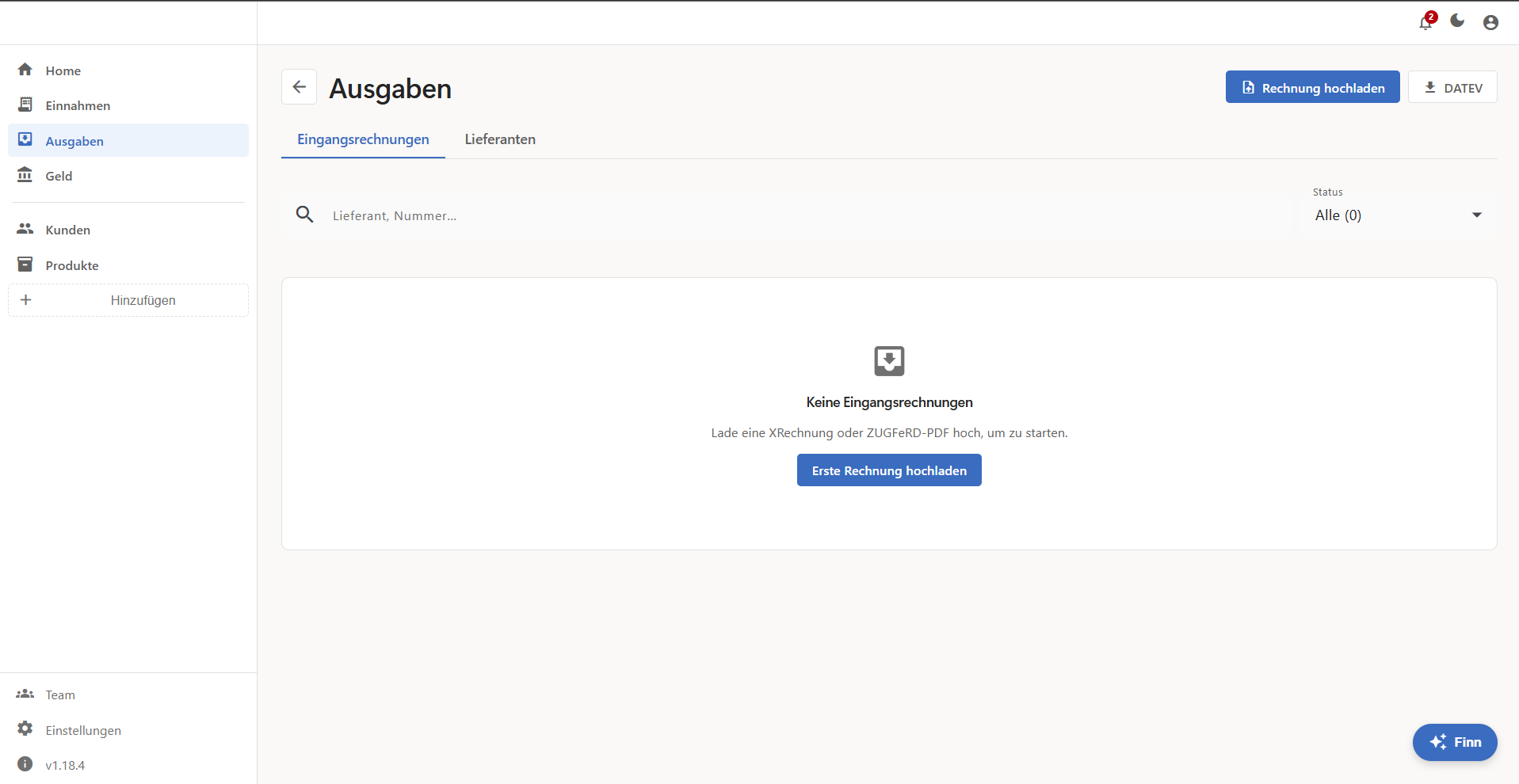
Task: Click the info icon next to v1.18.4
Action: [x=25, y=764]
